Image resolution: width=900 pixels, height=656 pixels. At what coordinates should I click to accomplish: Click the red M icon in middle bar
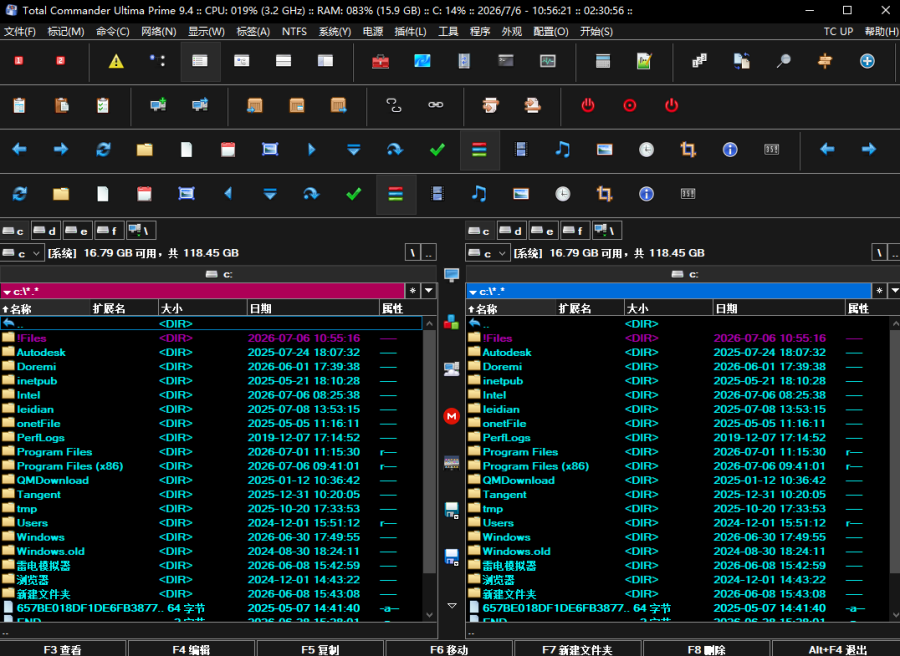coord(452,416)
